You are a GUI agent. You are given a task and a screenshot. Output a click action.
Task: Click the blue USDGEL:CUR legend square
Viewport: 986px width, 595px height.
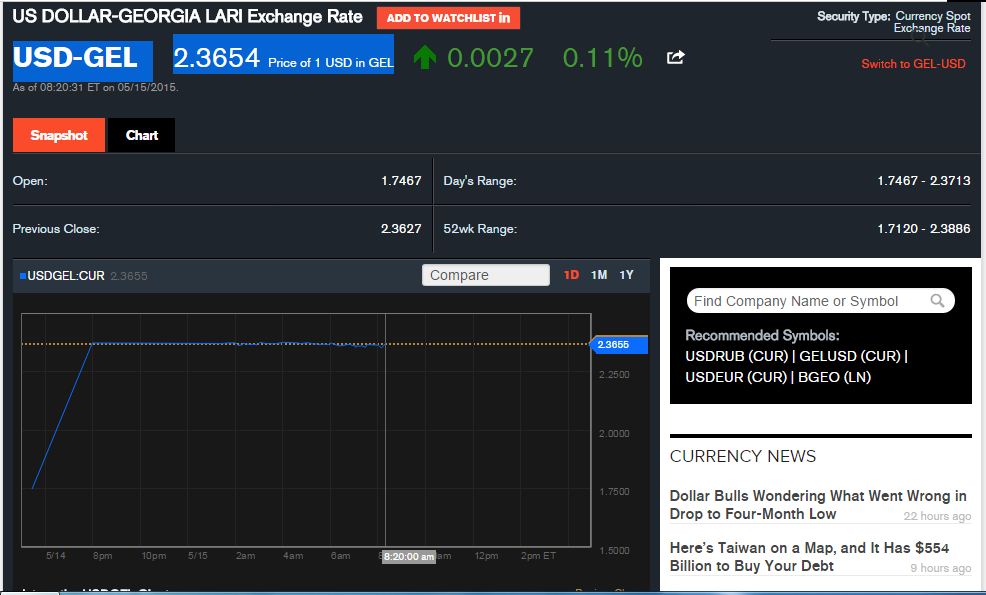pyautogui.click(x=23, y=276)
